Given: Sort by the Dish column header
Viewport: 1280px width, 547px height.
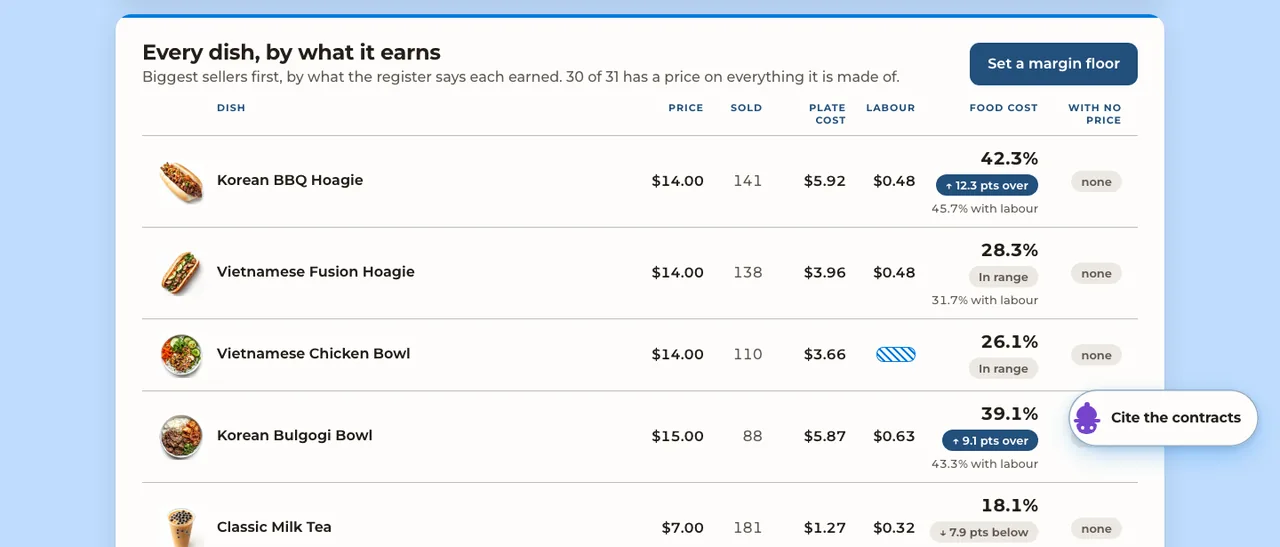Looking at the screenshot, I should pyautogui.click(x=231, y=108).
